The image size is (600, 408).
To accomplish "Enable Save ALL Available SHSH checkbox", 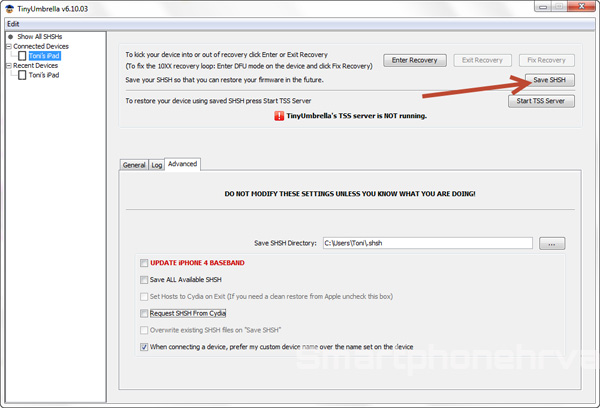I will pos(144,280).
